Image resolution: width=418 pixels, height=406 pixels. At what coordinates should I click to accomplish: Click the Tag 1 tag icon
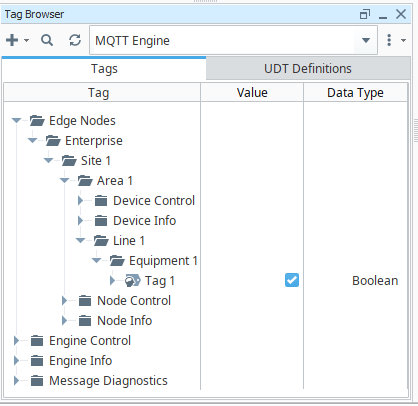[133, 281]
